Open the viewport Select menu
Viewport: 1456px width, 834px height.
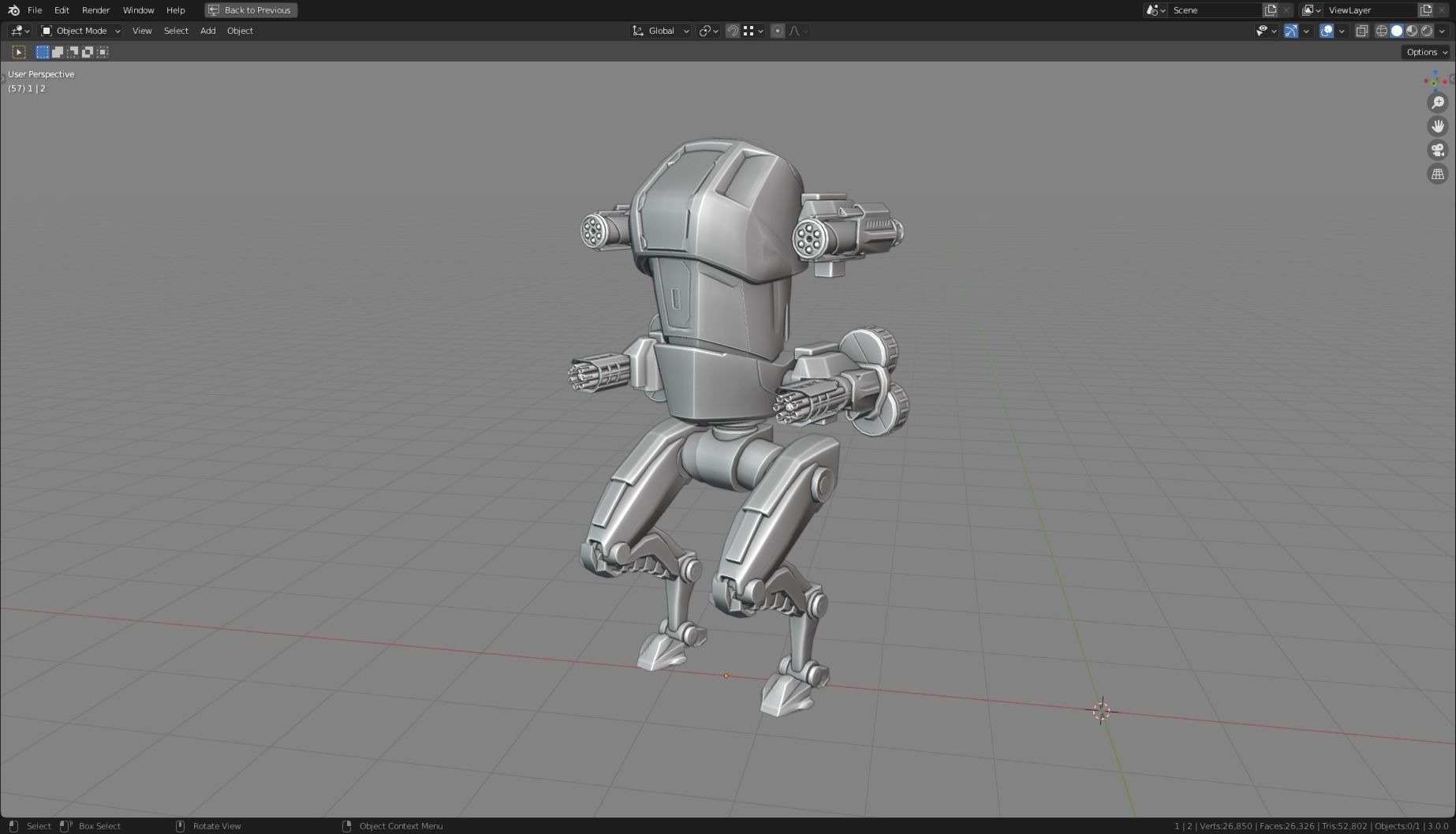pyautogui.click(x=176, y=31)
